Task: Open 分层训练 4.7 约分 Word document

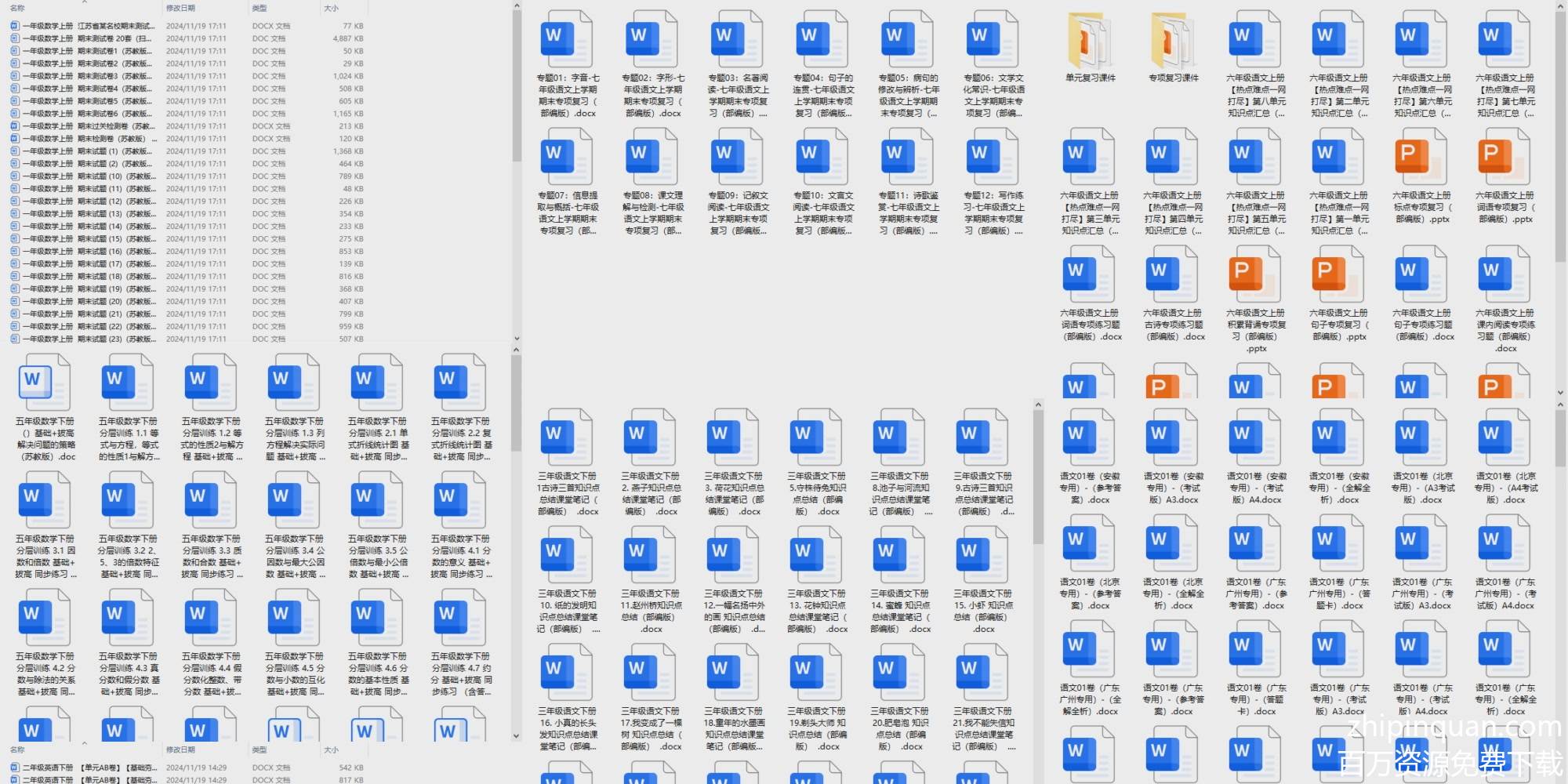Action: [x=461, y=619]
